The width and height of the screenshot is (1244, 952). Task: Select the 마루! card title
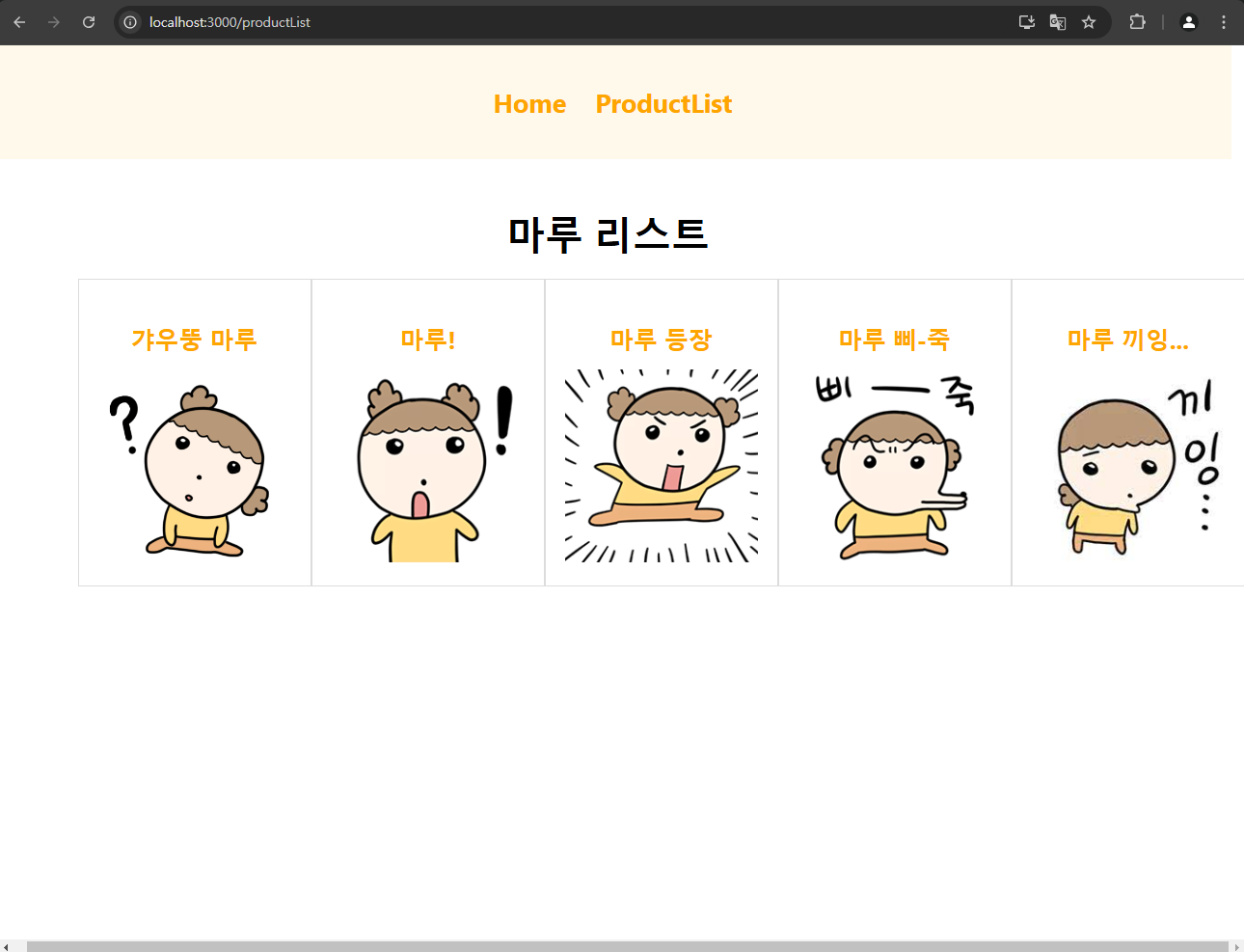click(428, 340)
